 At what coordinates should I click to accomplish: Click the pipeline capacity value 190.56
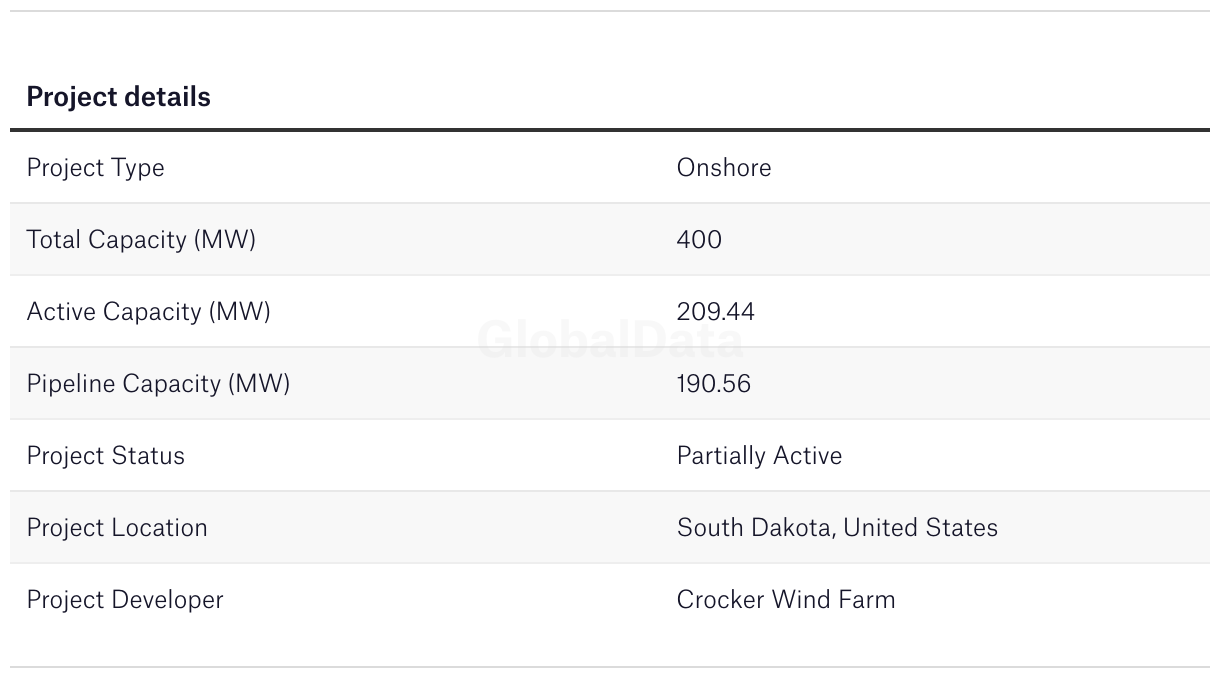(x=713, y=384)
